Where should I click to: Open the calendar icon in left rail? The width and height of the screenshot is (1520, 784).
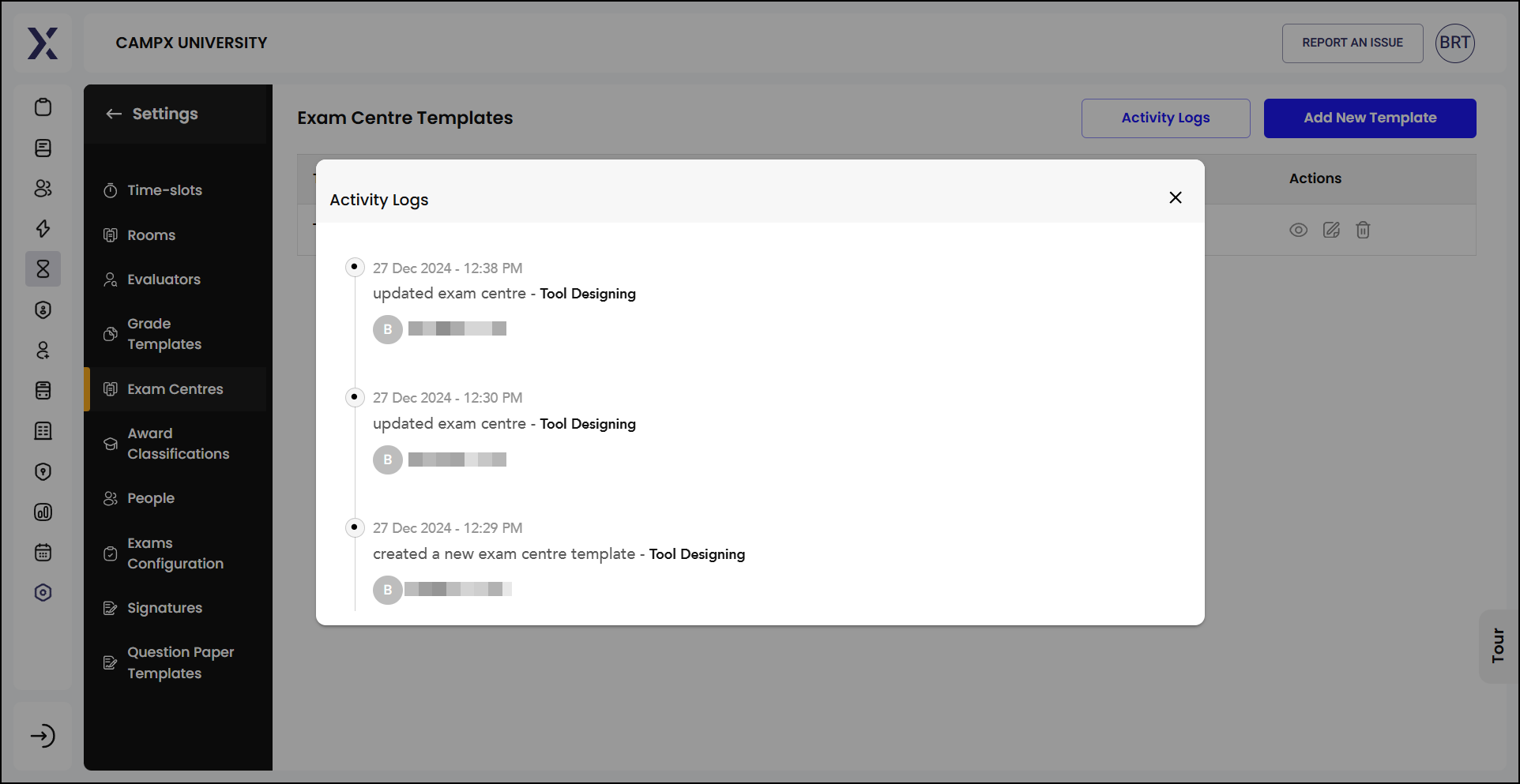pyautogui.click(x=43, y=553)
